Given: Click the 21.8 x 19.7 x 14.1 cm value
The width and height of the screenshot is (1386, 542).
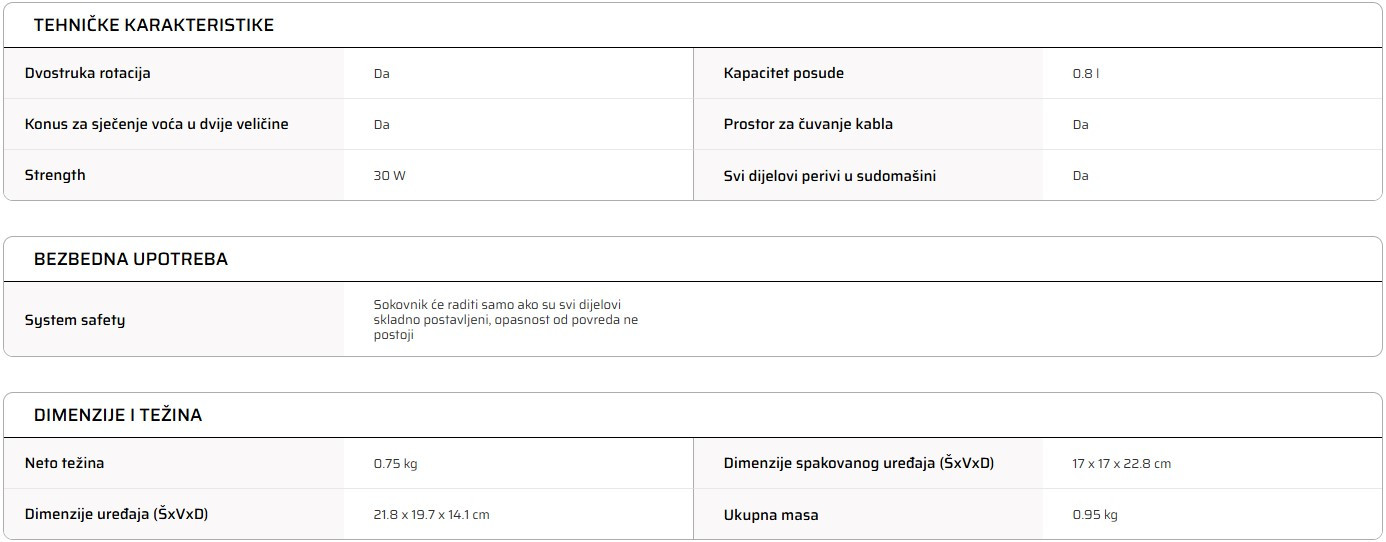Looking at the screenshot, I should (431, 515).
